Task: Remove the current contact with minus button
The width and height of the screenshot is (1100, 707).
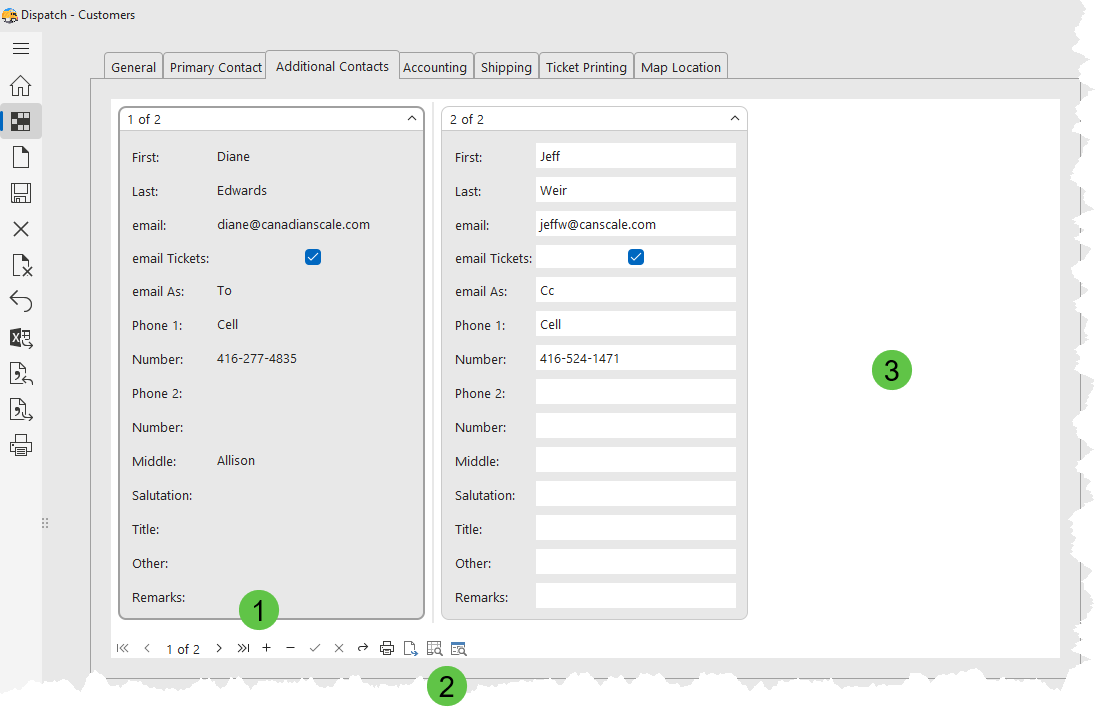Action: click(291, 648)
